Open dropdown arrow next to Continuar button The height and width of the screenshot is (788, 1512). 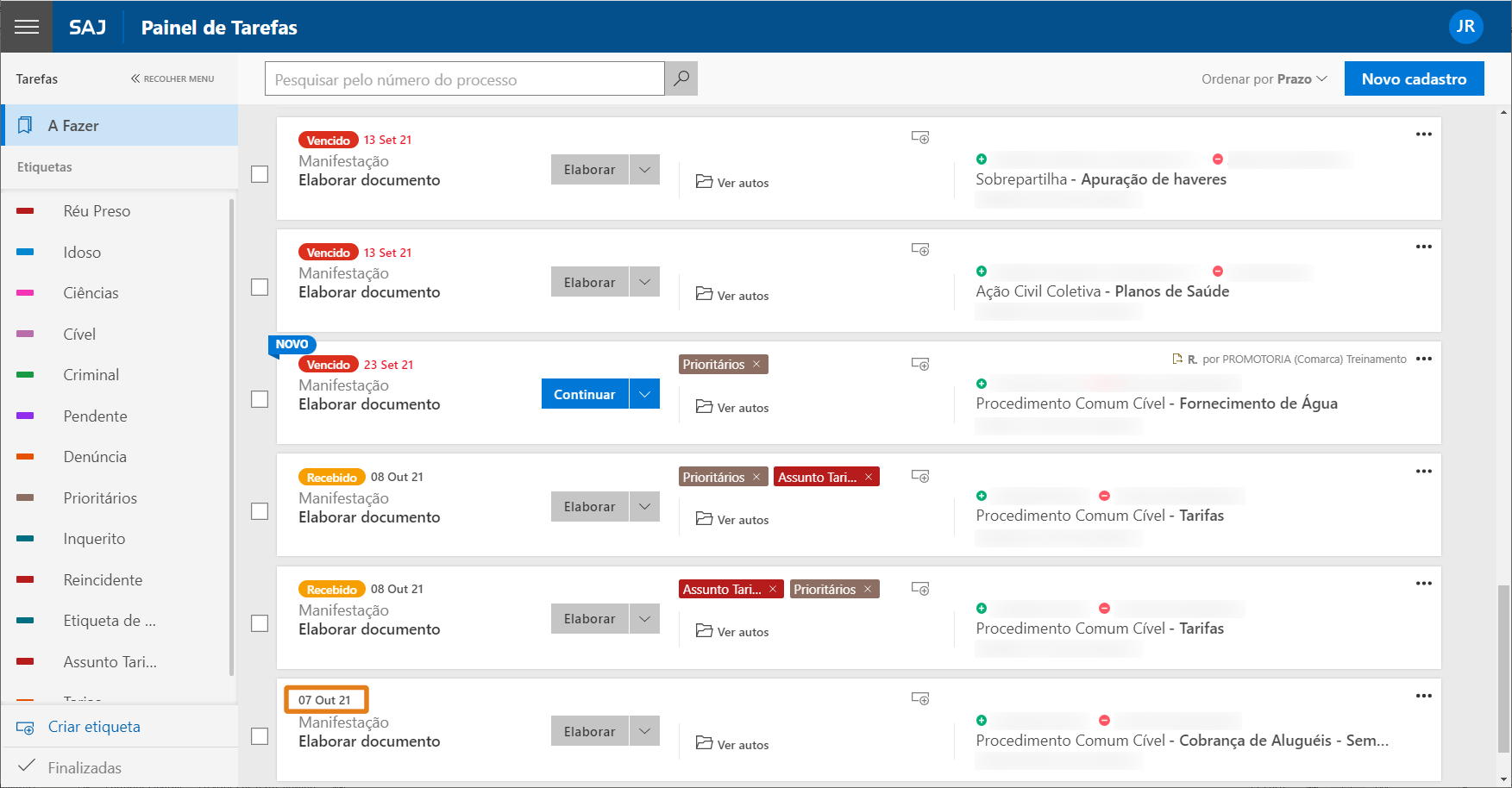[x=644, y=394]
